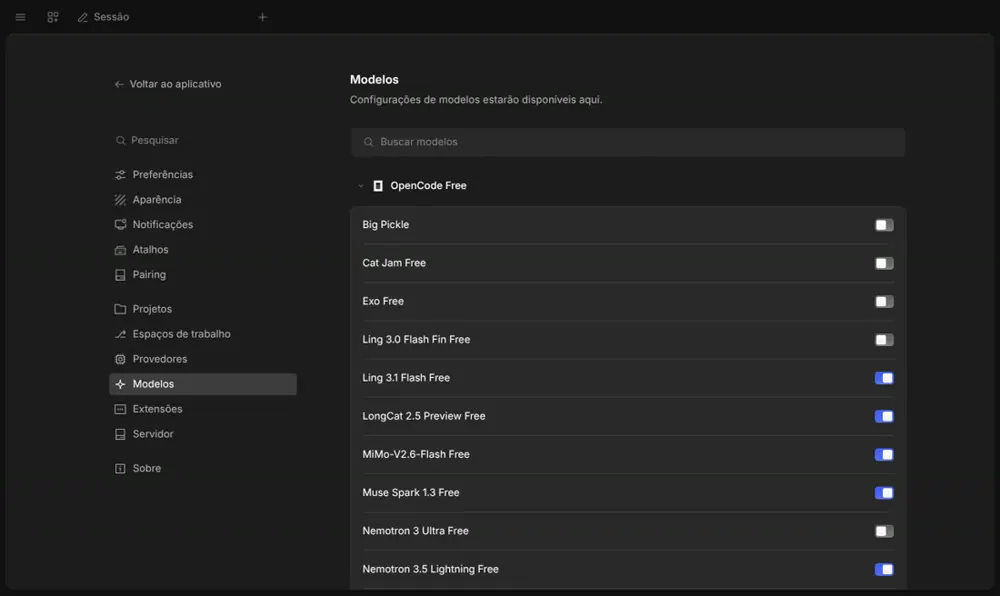
Task: Toggle off Muse Spark 1.3 Free
Action: [884, 493]
